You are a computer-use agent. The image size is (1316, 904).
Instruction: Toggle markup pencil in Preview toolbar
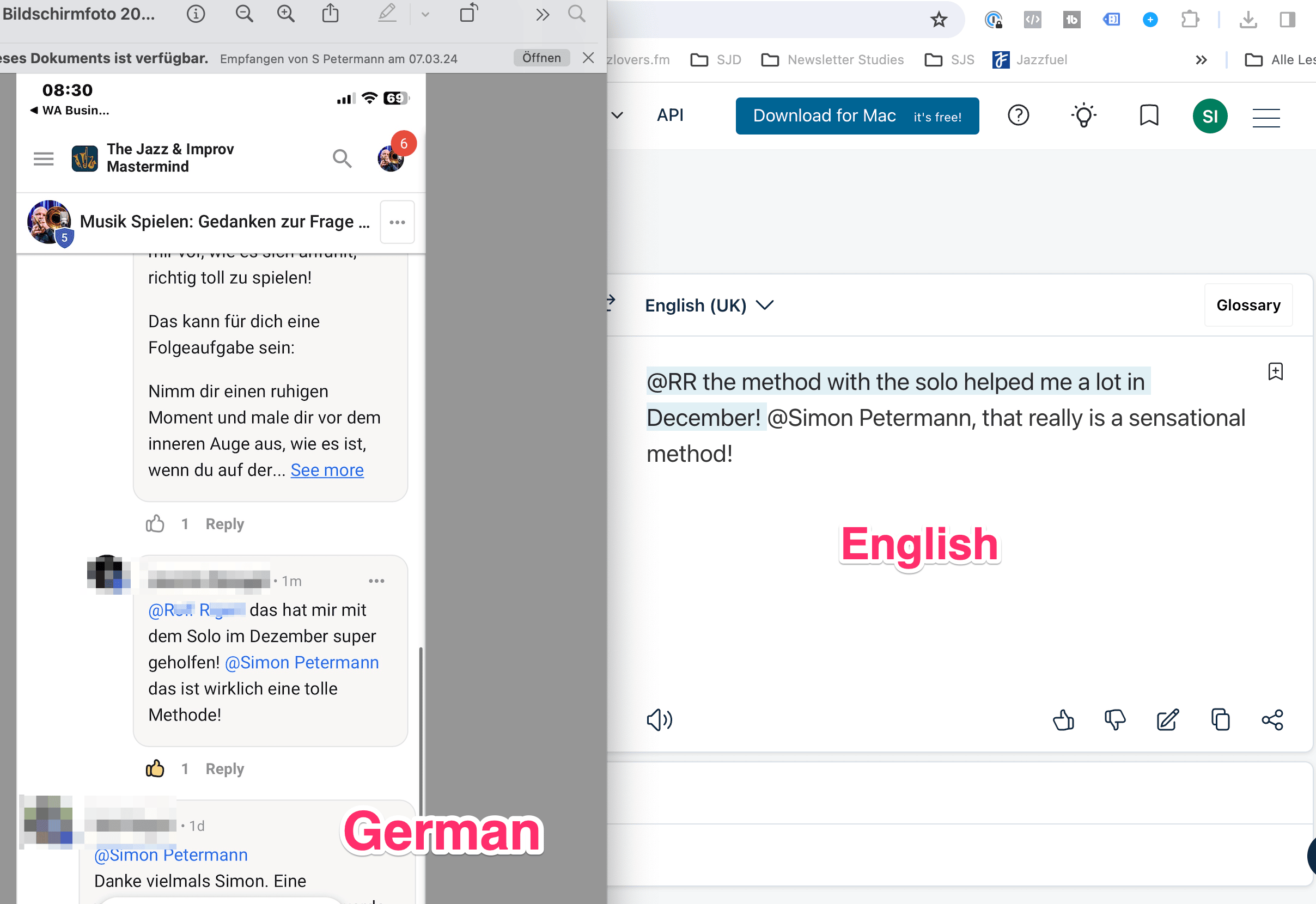(x=387, y=14)
